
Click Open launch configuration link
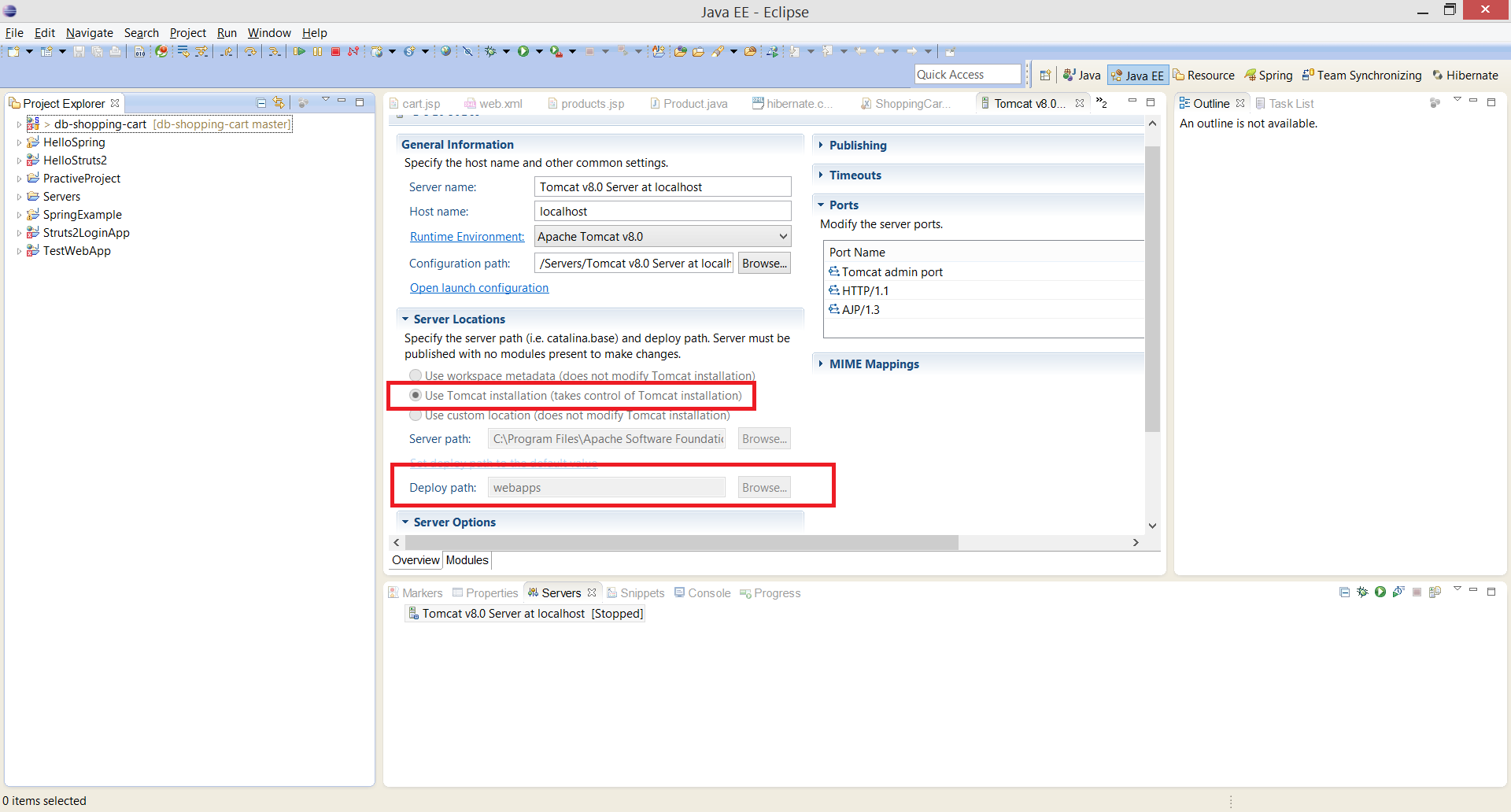479,288
